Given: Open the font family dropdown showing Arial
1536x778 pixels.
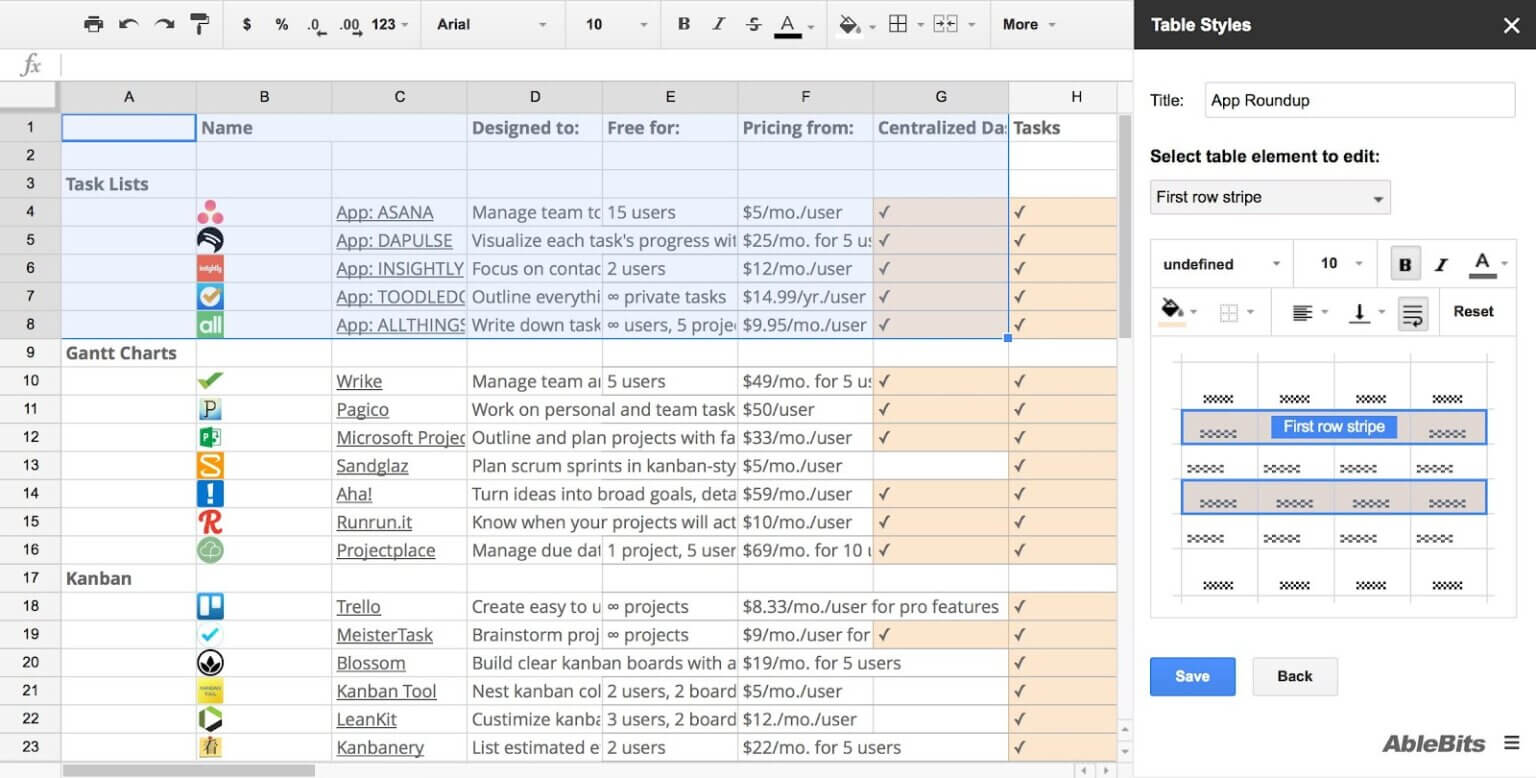Looking at the screenshot, I should [x=490, y=24].
